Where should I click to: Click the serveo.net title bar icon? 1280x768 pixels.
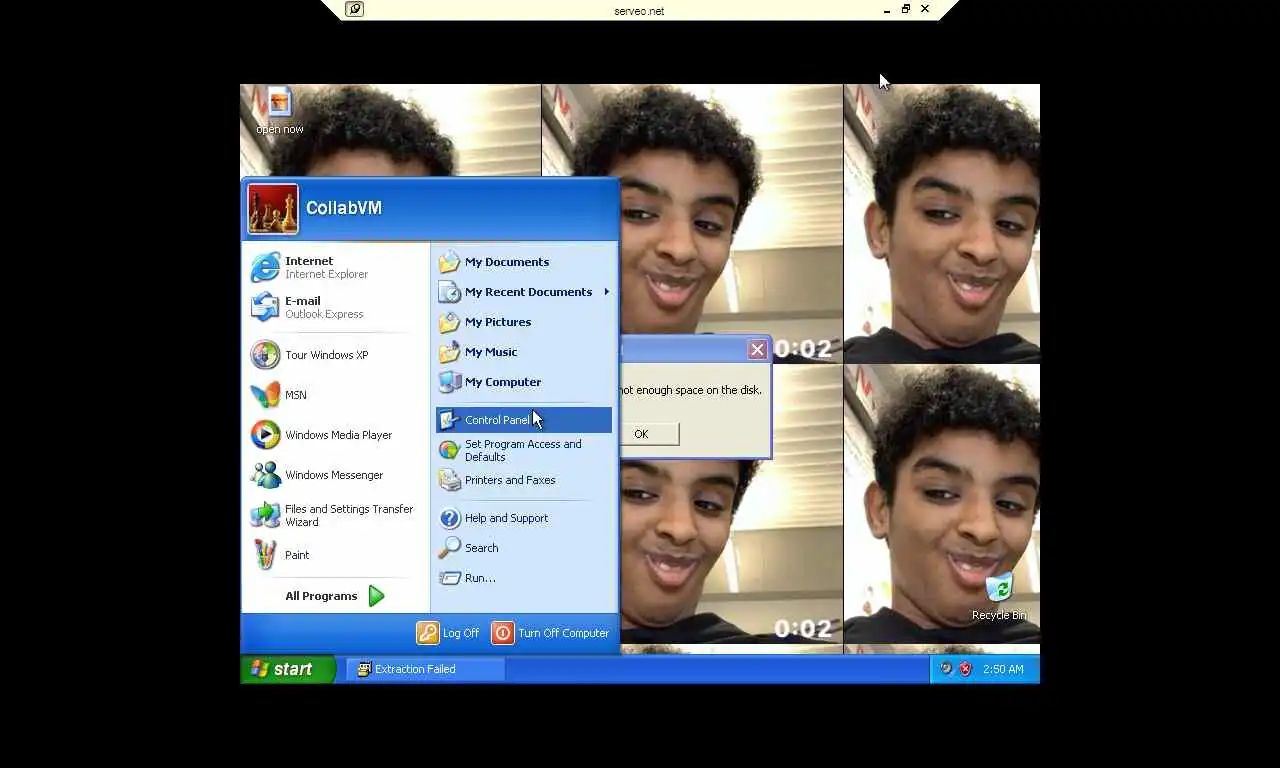354,9
